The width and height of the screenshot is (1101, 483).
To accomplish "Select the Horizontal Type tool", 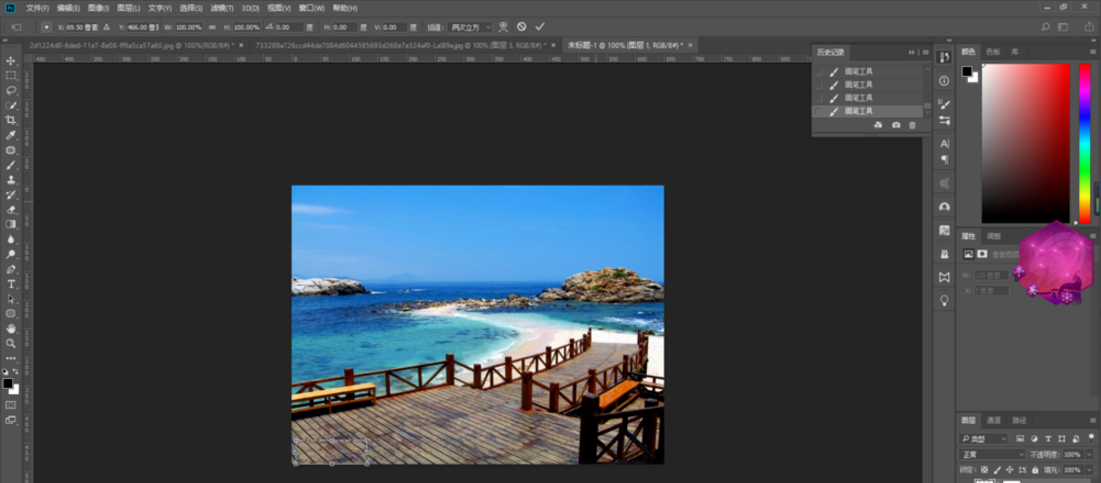I will 11,284.
